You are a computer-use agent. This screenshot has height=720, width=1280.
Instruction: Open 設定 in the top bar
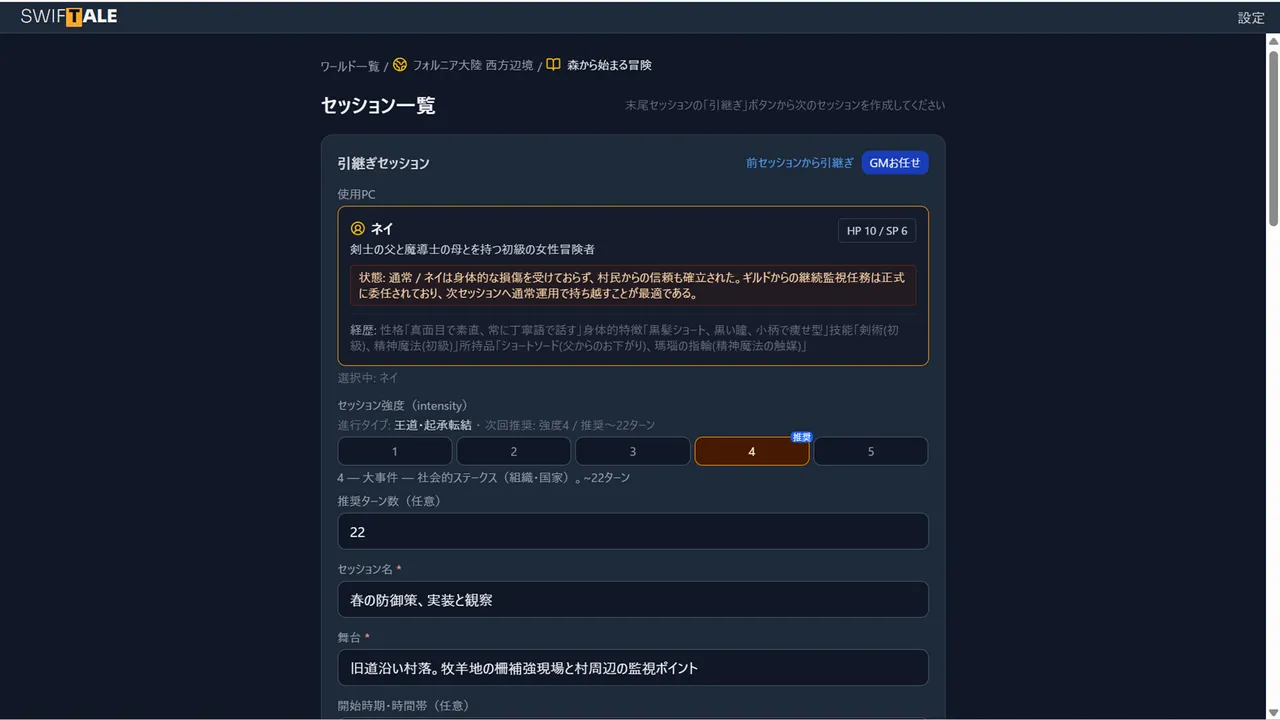(1251, 17)
